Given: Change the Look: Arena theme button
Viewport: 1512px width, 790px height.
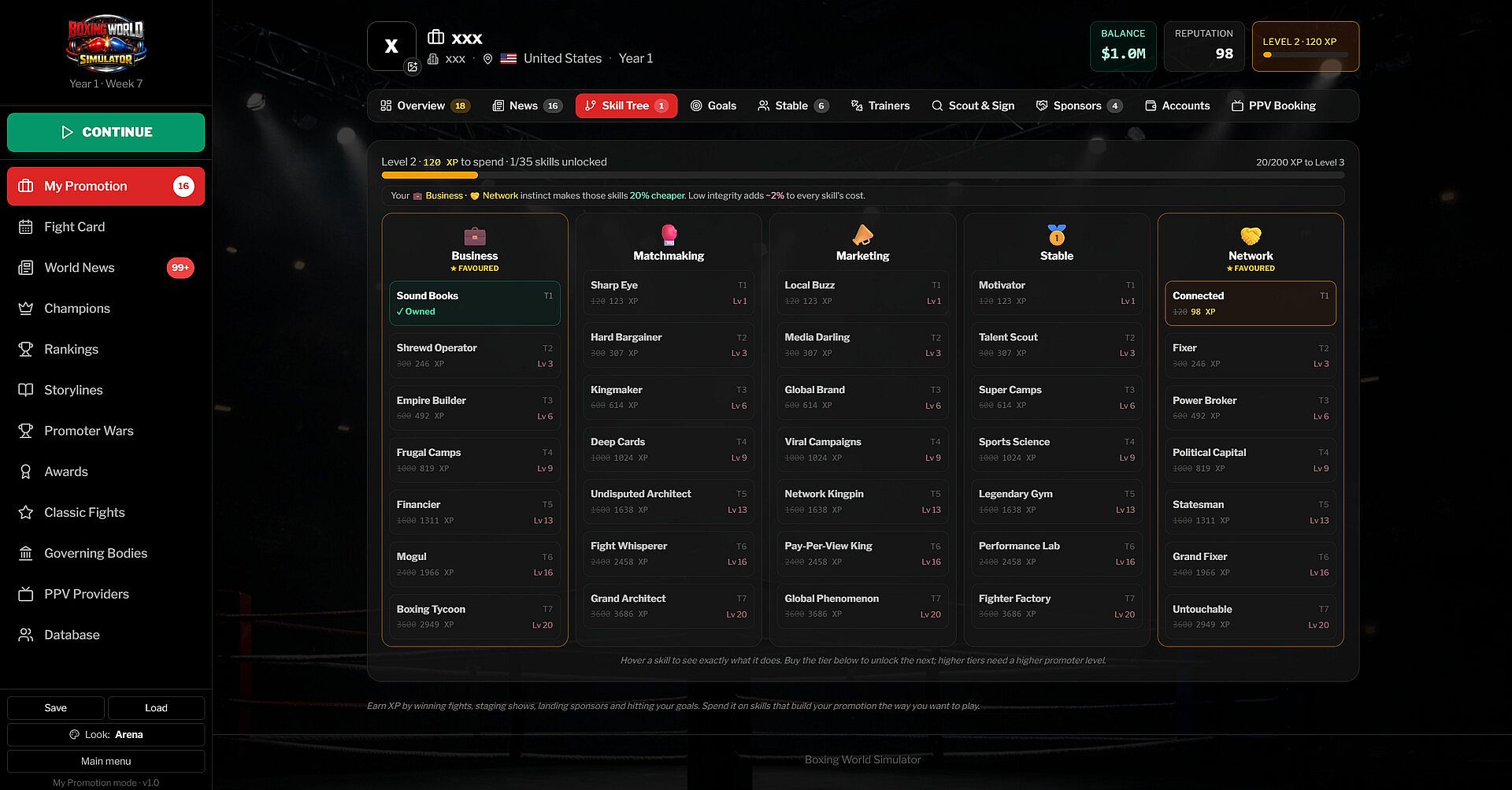Looking at the screenshot, I should [x=106, y=735].
